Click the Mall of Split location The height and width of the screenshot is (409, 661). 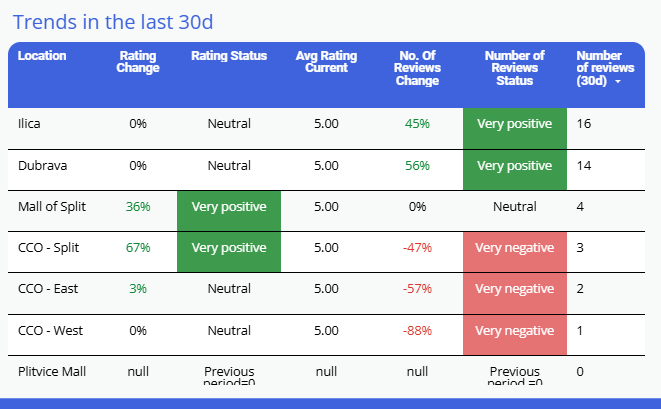52,207
